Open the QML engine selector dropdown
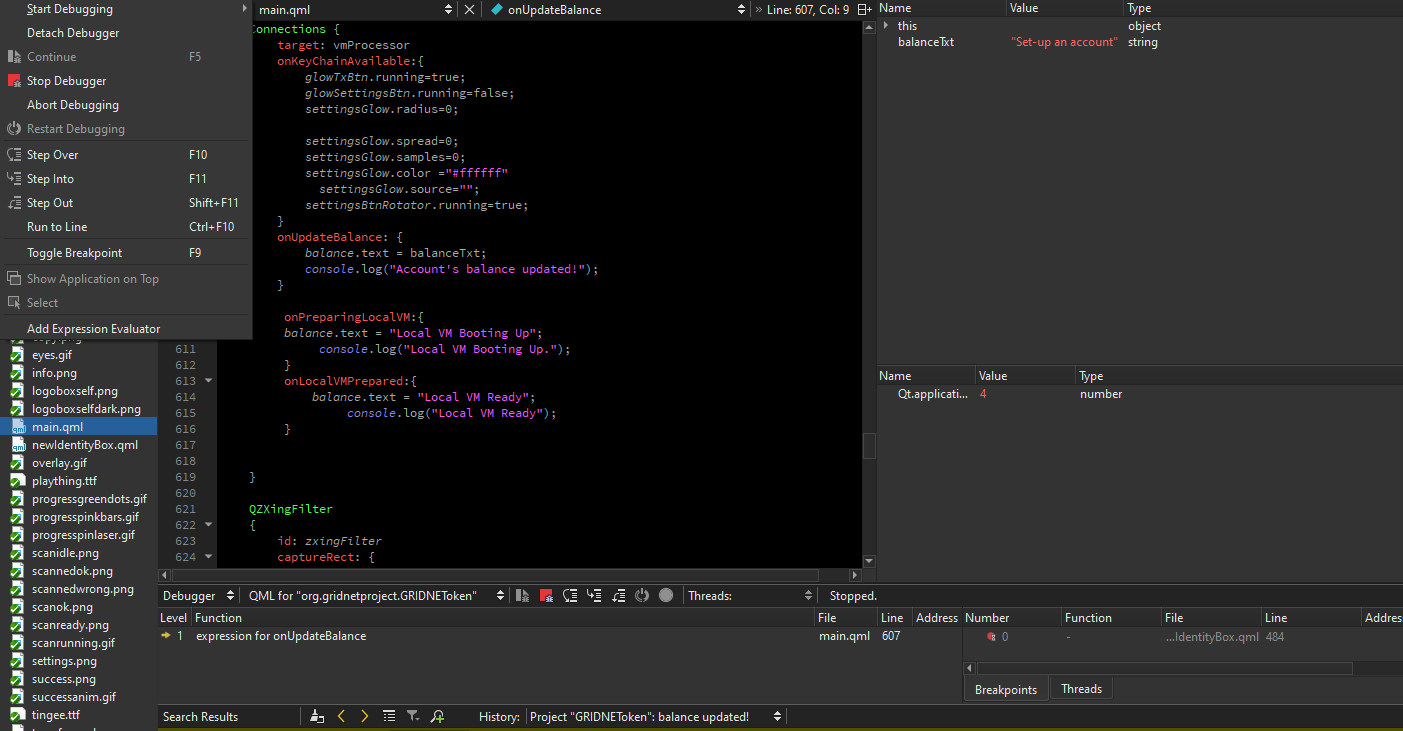The width and height of the screenshot is (1403, 731). 376,595
